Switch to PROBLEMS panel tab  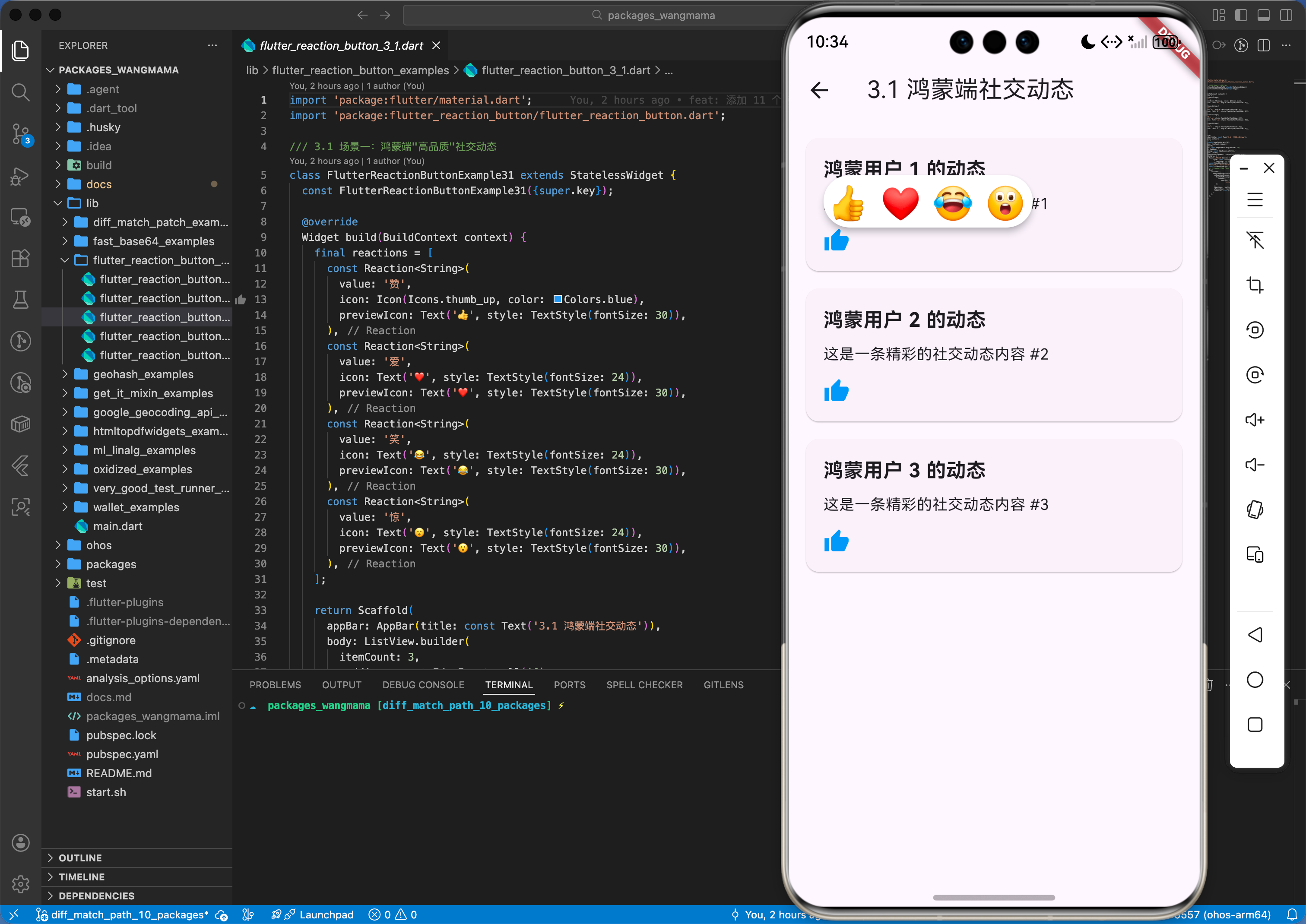coord(275,685)
